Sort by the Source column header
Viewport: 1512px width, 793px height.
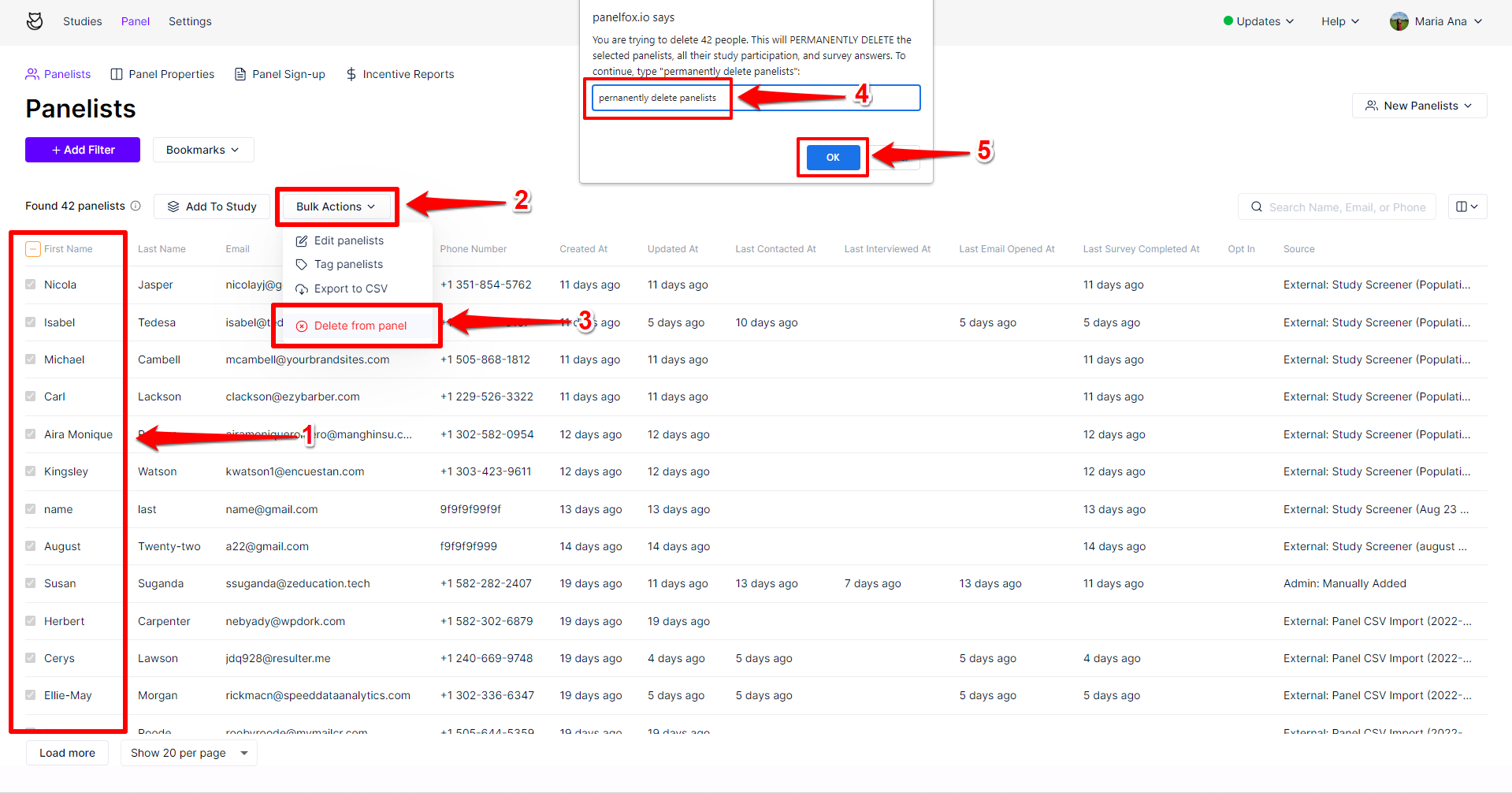(1298, 249)
